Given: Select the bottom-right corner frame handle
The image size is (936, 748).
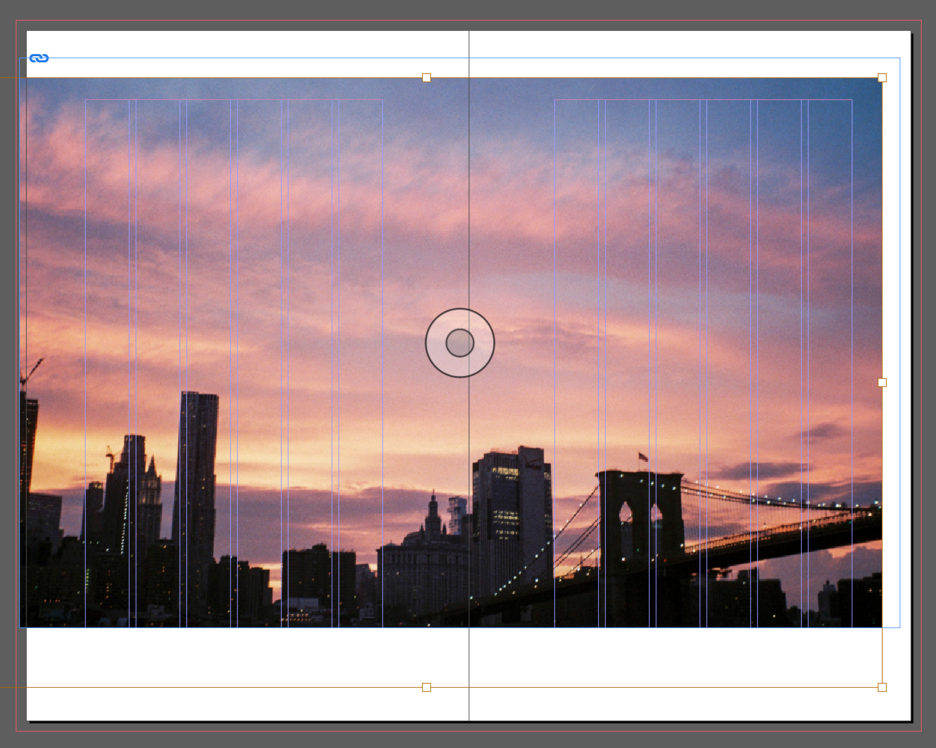Looking at the screenshot, I should coord(882,687).
